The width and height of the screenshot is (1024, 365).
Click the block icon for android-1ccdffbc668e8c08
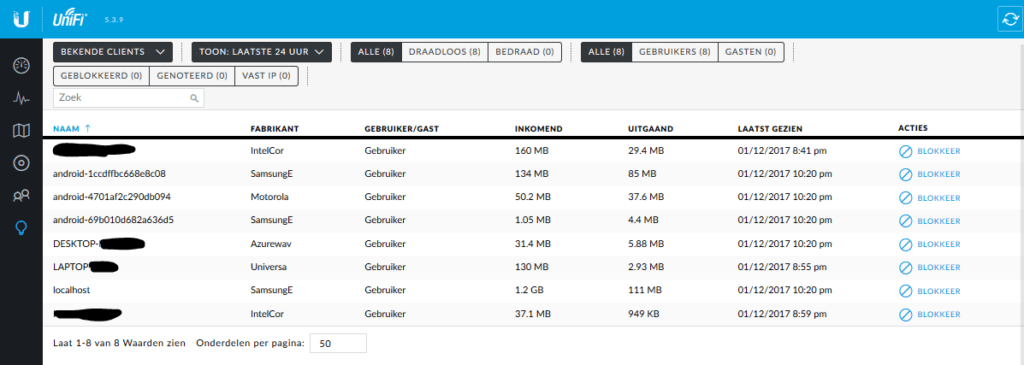pos(905,174)
